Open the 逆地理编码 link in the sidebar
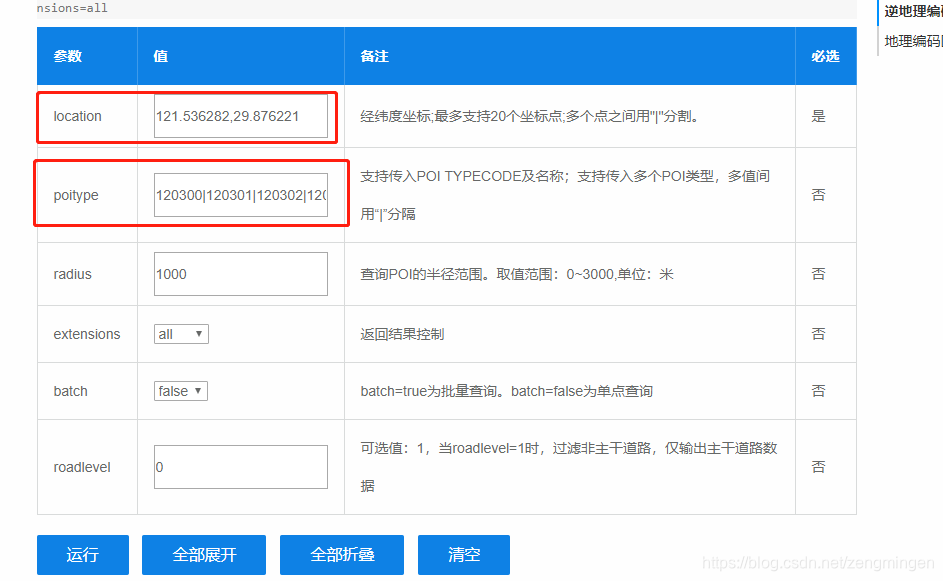Screen dimensions: 943x581 tap(913, 11)
